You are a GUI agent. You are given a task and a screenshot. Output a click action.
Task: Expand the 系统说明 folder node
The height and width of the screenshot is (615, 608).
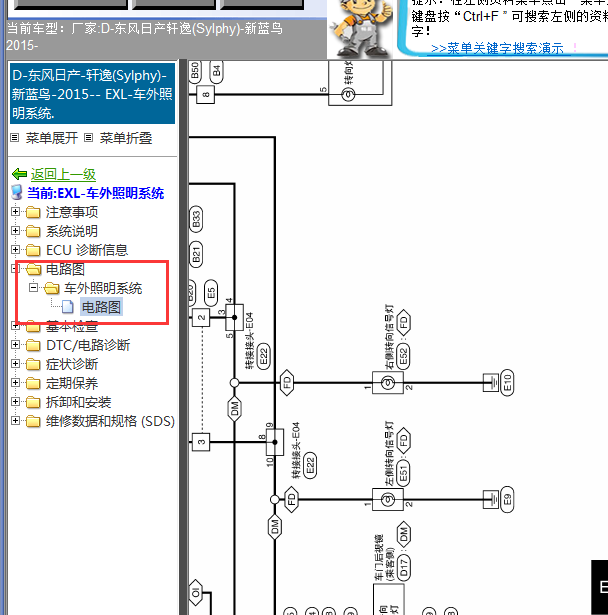coord(15,231)
